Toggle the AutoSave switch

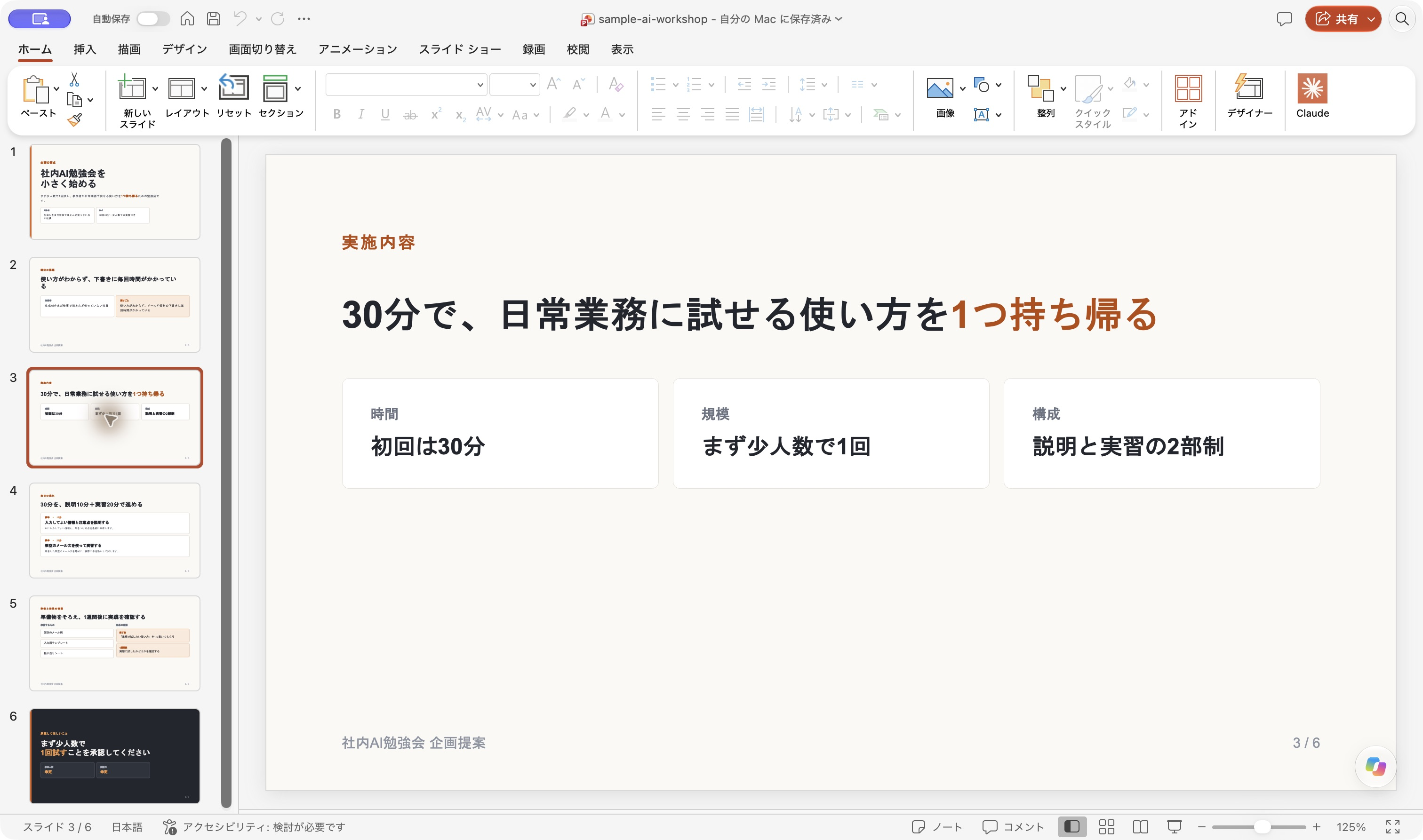[153, 19]
